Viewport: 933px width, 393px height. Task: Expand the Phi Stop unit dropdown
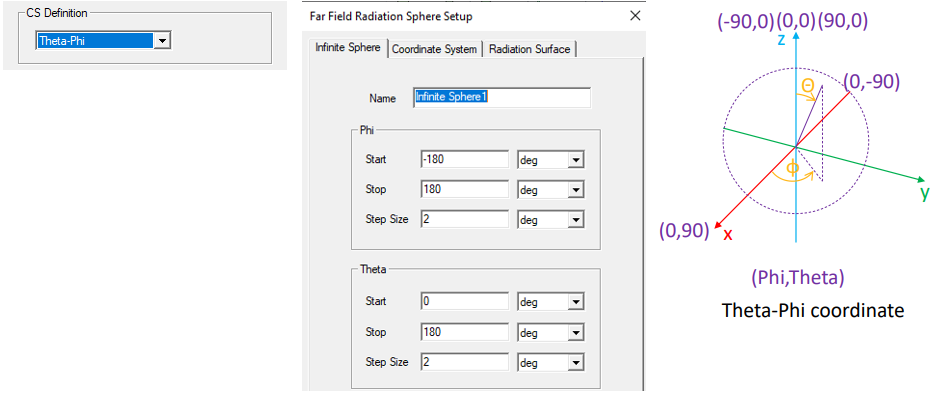[x=550, y=190]
